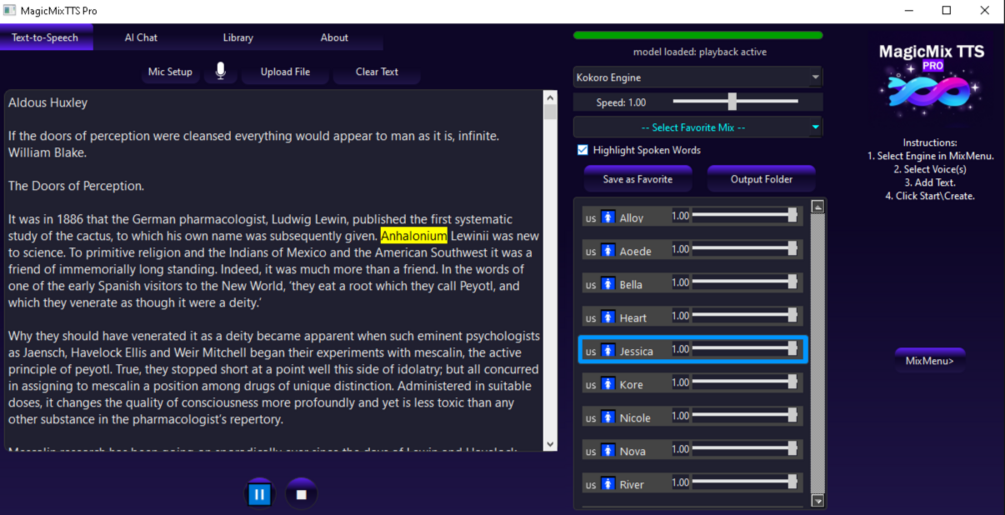Image resolution: width=1005 pixels, height=515 pixels.
Task: Pause playback with the pause button
Action: (x=260, y=494)
